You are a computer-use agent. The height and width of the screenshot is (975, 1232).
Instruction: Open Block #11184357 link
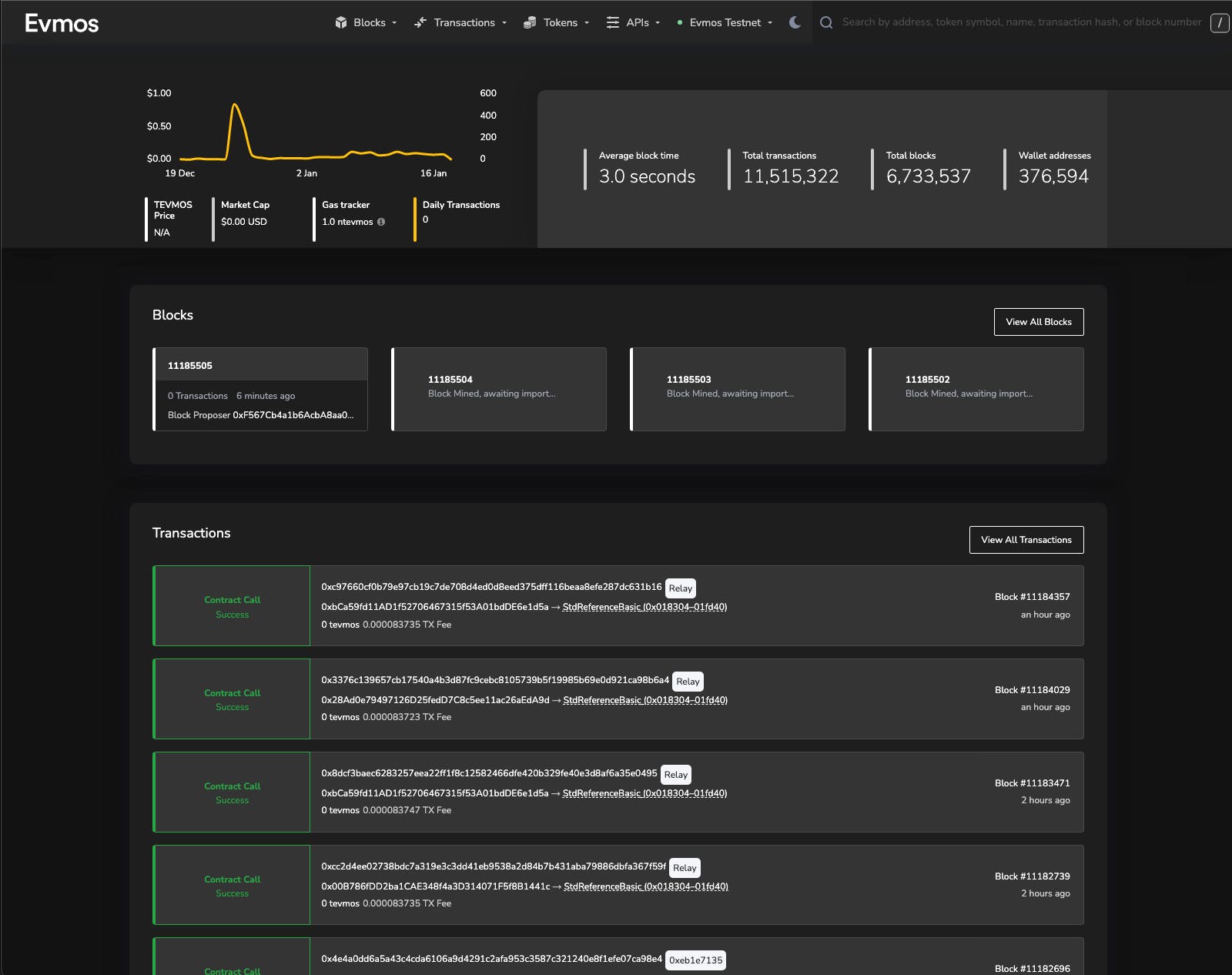click(1032, 597)
